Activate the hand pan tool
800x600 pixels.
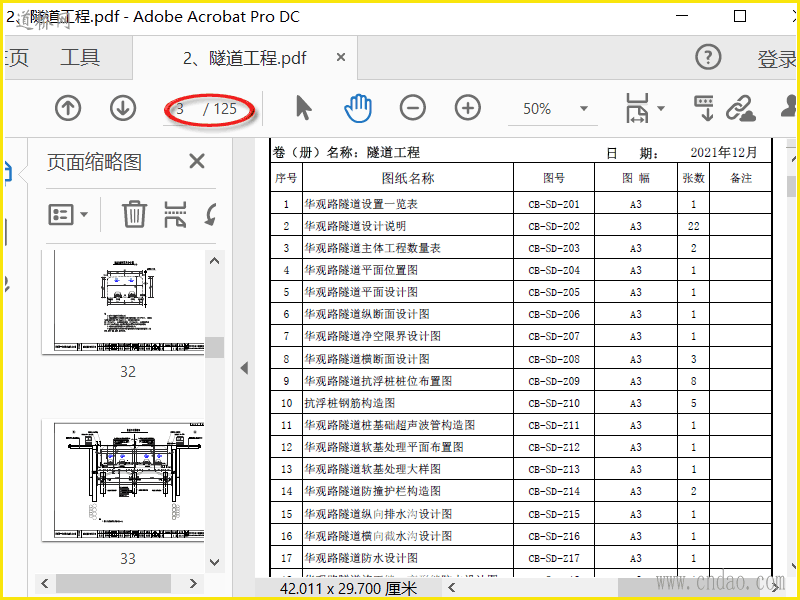[358, 108]
